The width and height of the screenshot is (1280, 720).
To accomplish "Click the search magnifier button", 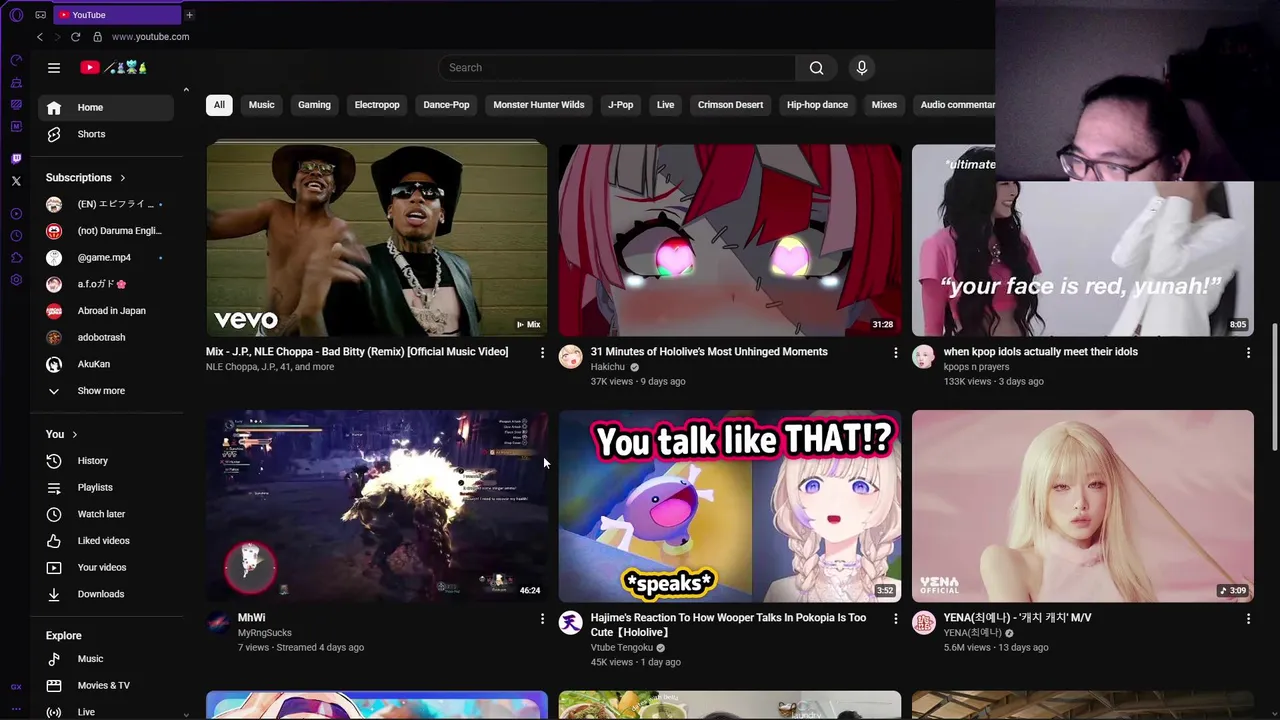I will tap(816, 68).
